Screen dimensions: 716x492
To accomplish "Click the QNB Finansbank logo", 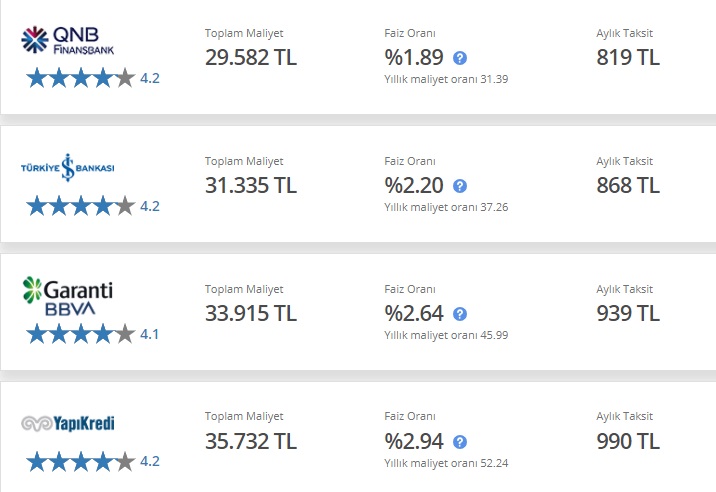I will tap(68, 40).
